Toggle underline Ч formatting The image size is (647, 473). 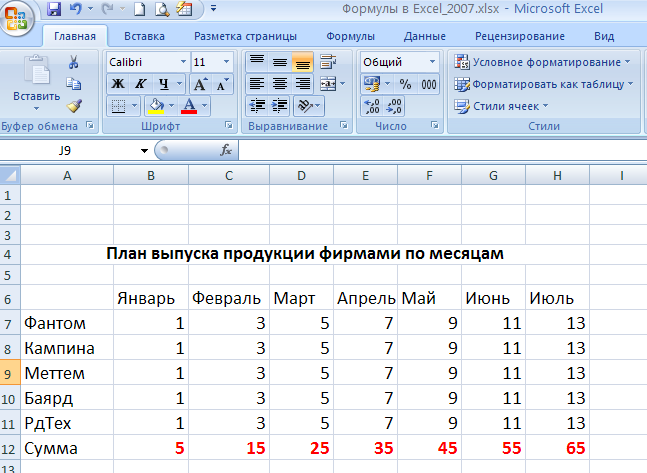(164, 84)
